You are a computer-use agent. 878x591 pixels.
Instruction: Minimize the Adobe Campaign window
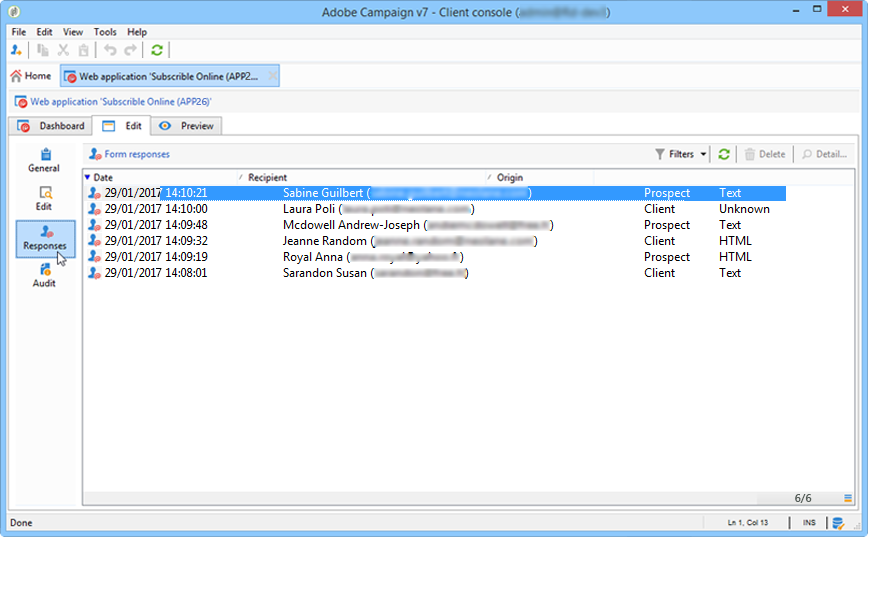[796, 10]
